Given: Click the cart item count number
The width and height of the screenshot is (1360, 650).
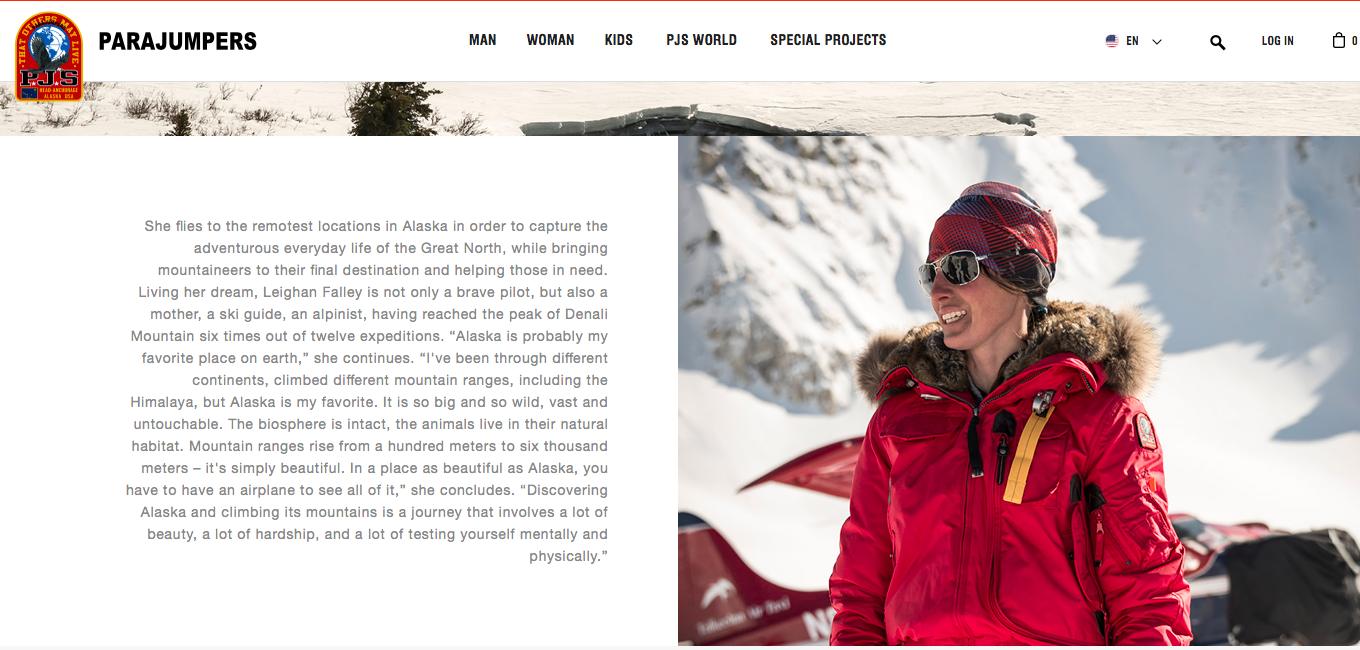Looking at the screenshot, I should click(x=1355, y=42).
